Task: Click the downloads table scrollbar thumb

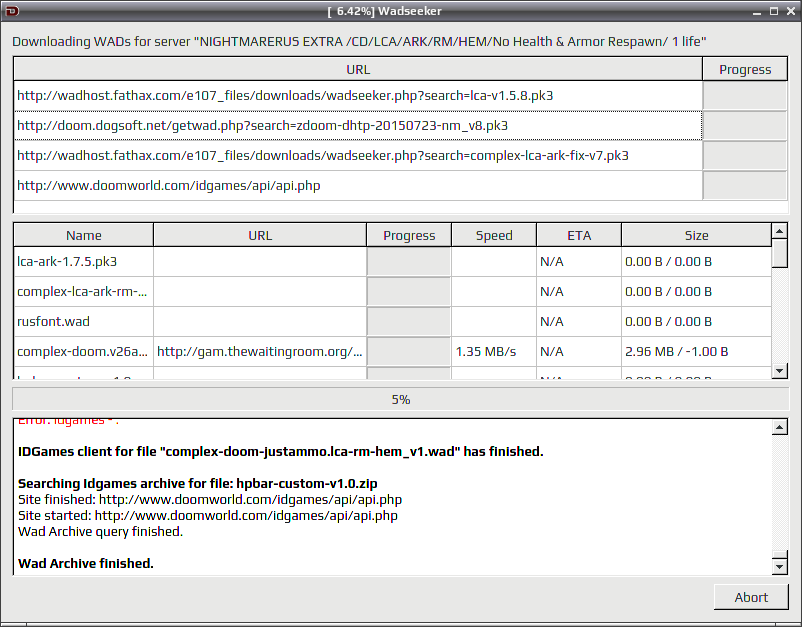Action: [x=779, y=253]
